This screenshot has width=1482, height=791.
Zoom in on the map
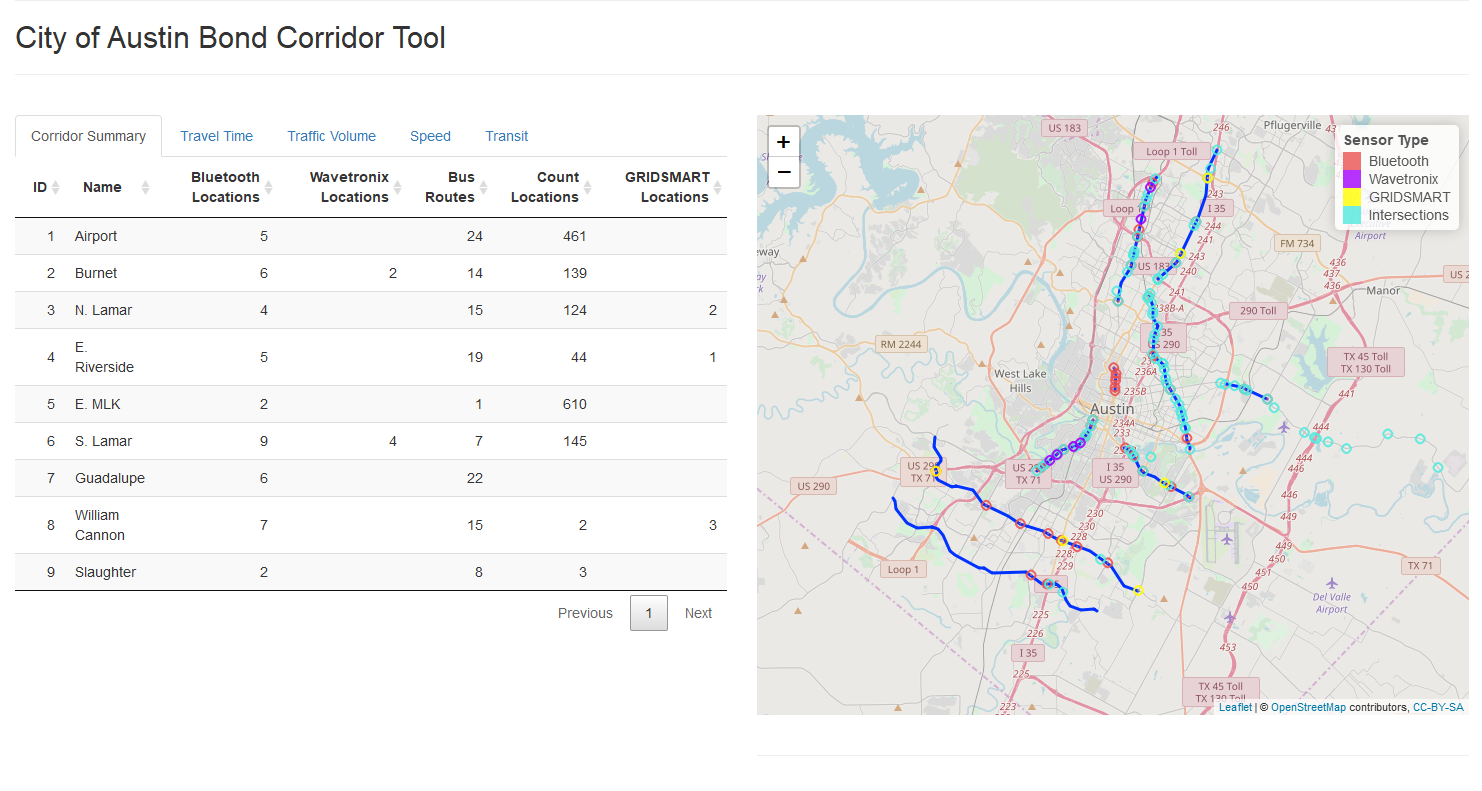coord(783,142)
